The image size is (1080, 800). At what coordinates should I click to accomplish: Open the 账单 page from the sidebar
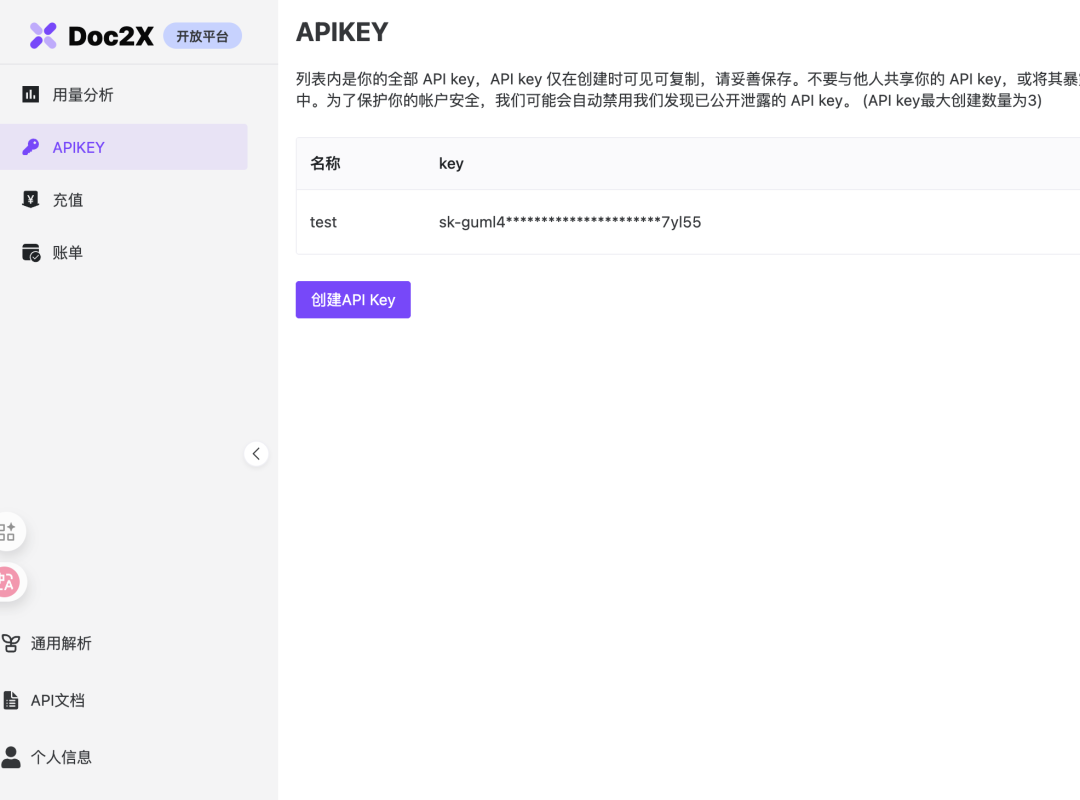point(68,252)
